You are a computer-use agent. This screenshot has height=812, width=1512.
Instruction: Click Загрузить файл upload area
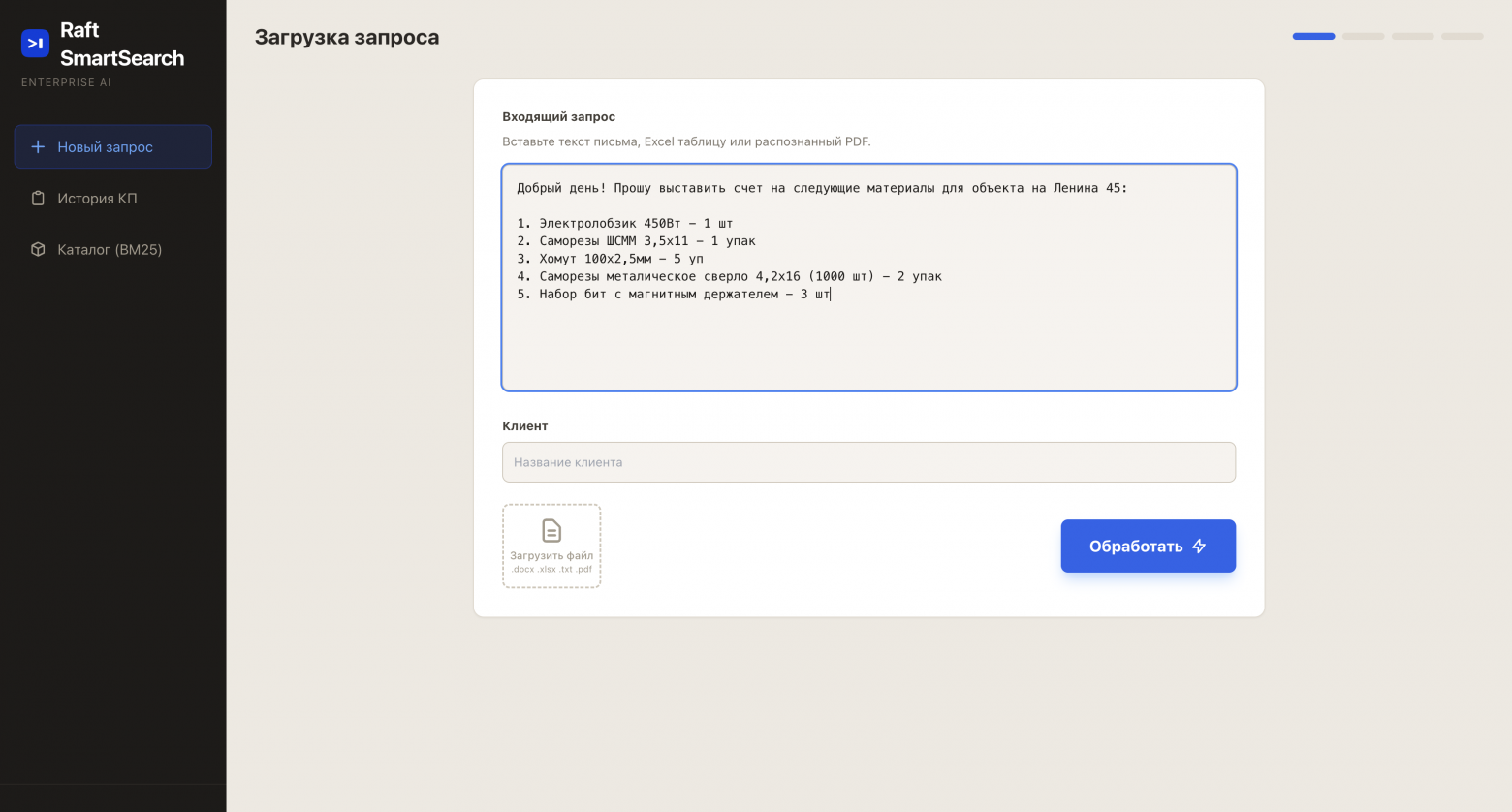click(x=551, y=547)
